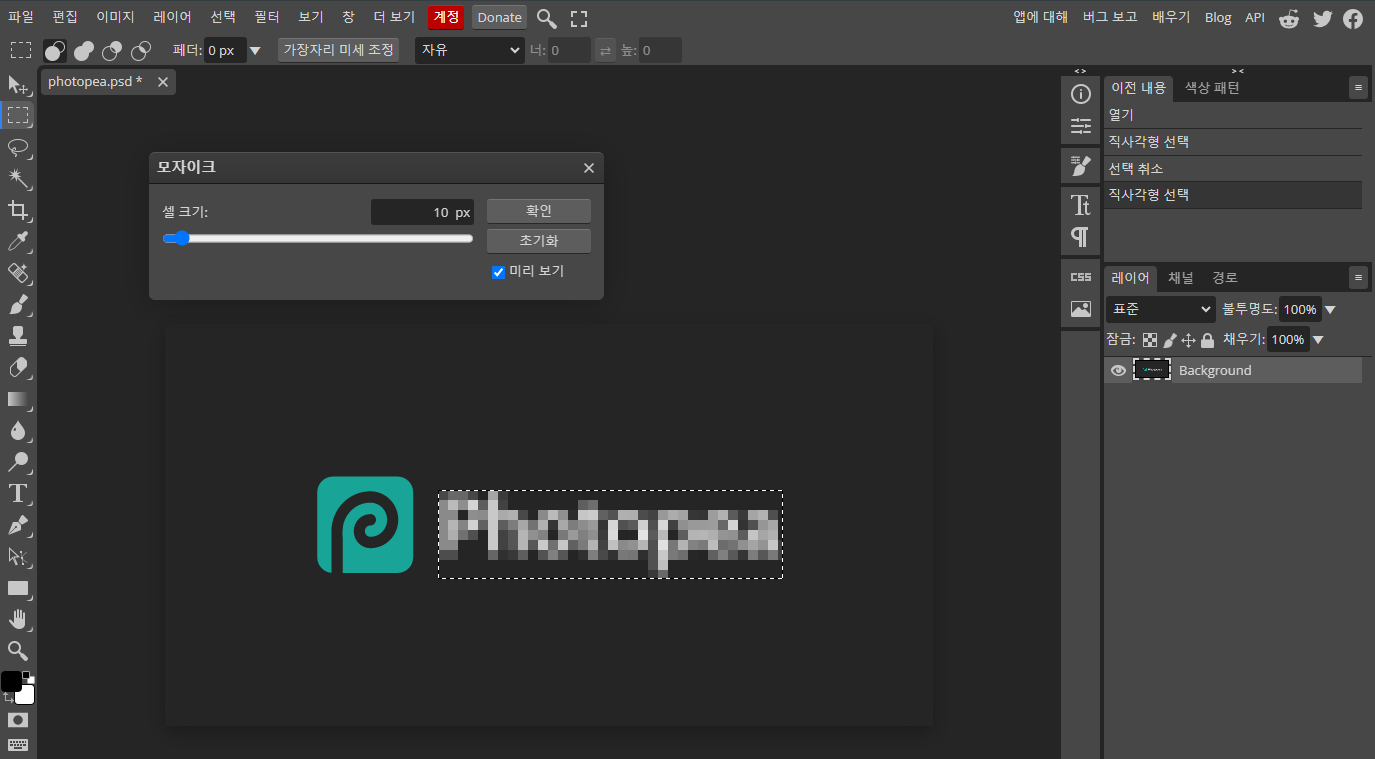This screenshot has height=759, width=1375.
Task: Open the Twitter icon link
Action: click(x=1322, y=18)
